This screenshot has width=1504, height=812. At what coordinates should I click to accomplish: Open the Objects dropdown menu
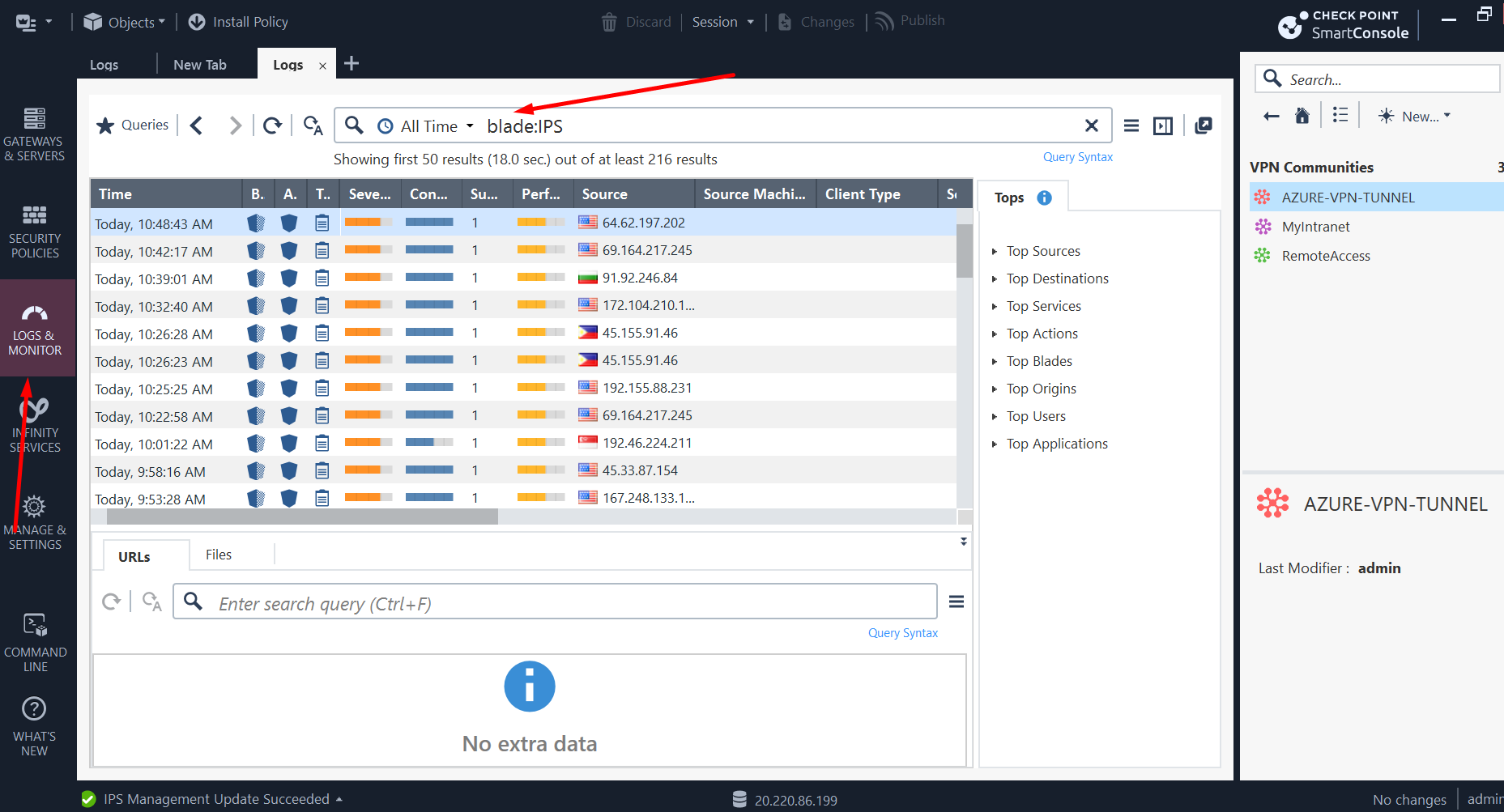126,22
